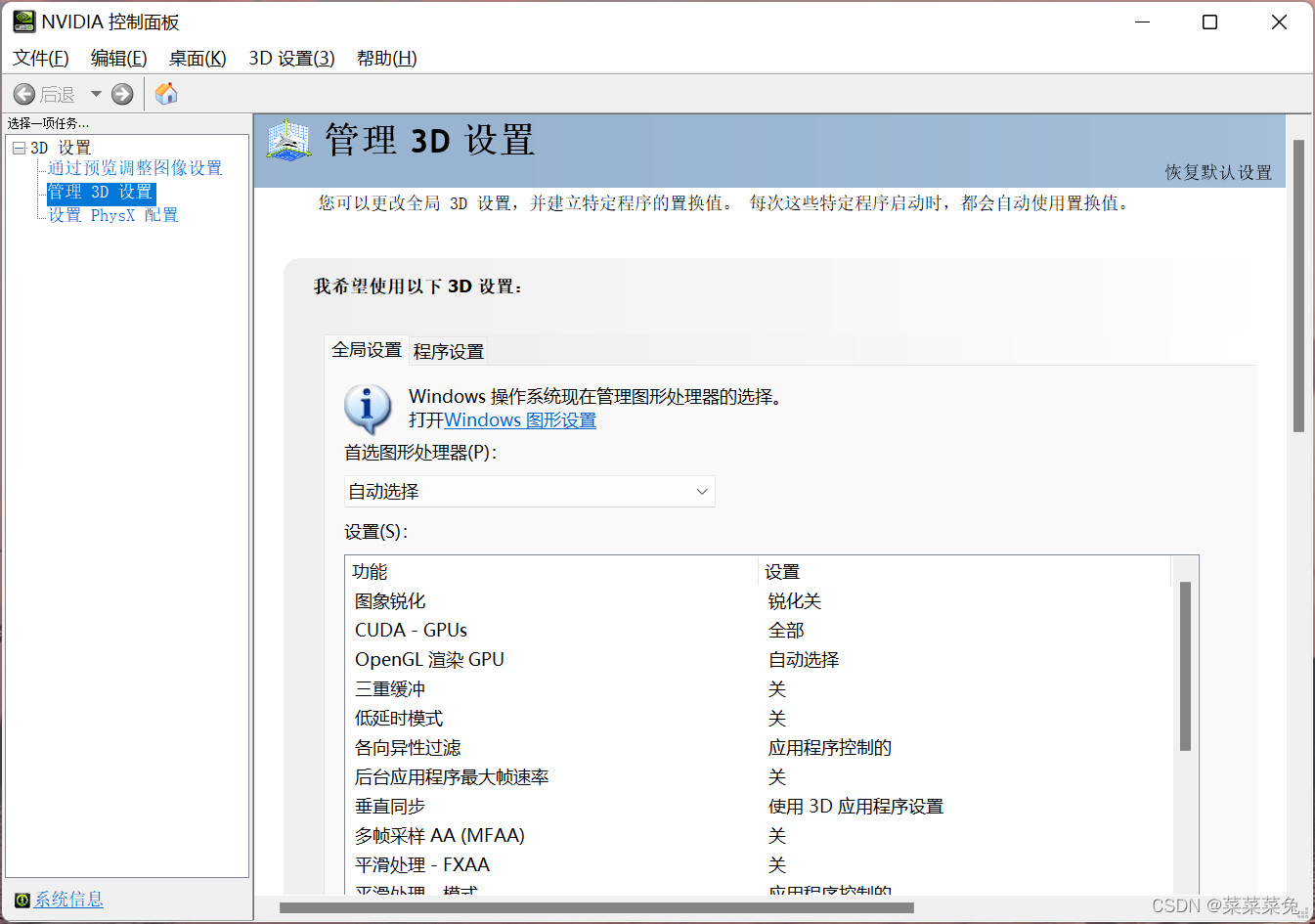The width and height of the screenshot is (1315, 924).
Task: Minimize the NVIDIA 控制面板 window
Action: coord(1142,22)
